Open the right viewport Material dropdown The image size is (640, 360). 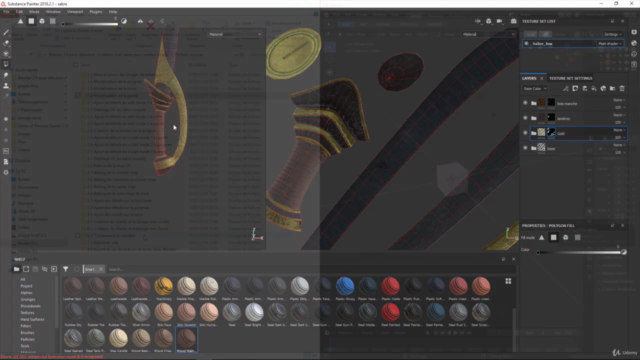point(489,34)
